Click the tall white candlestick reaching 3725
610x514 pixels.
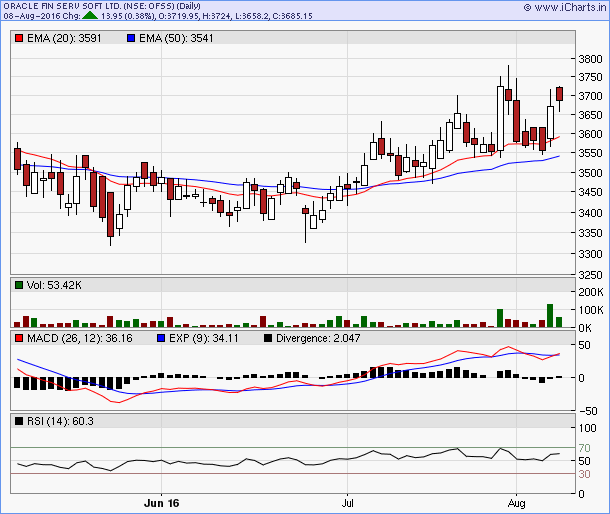coord(500,118)
